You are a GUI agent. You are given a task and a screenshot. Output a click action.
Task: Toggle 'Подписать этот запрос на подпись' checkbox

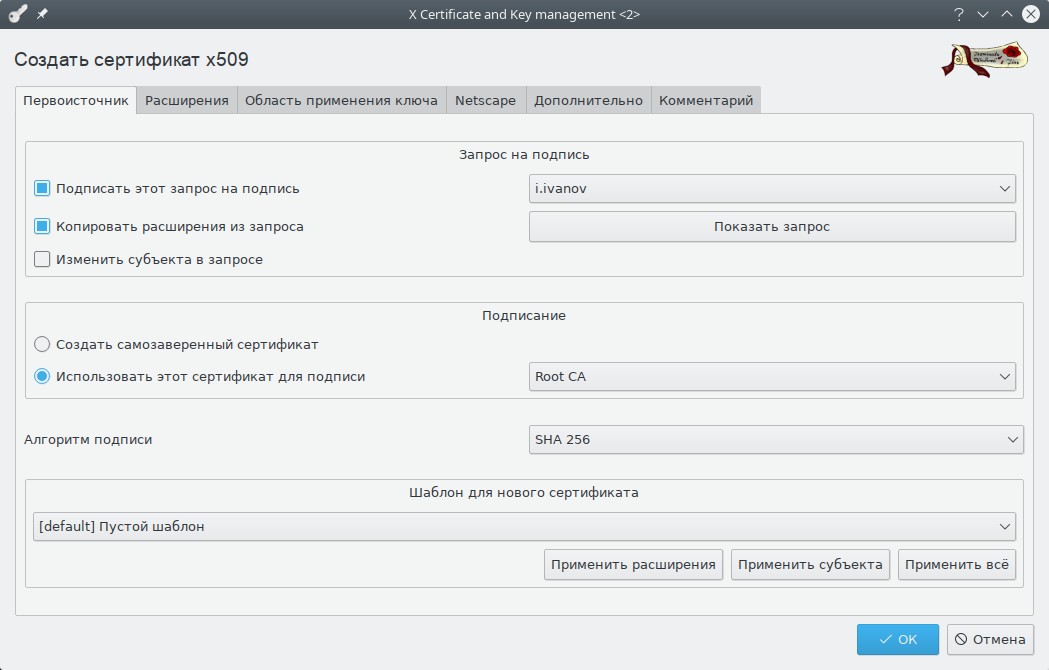pyautogui.click(x=42, y=188)
